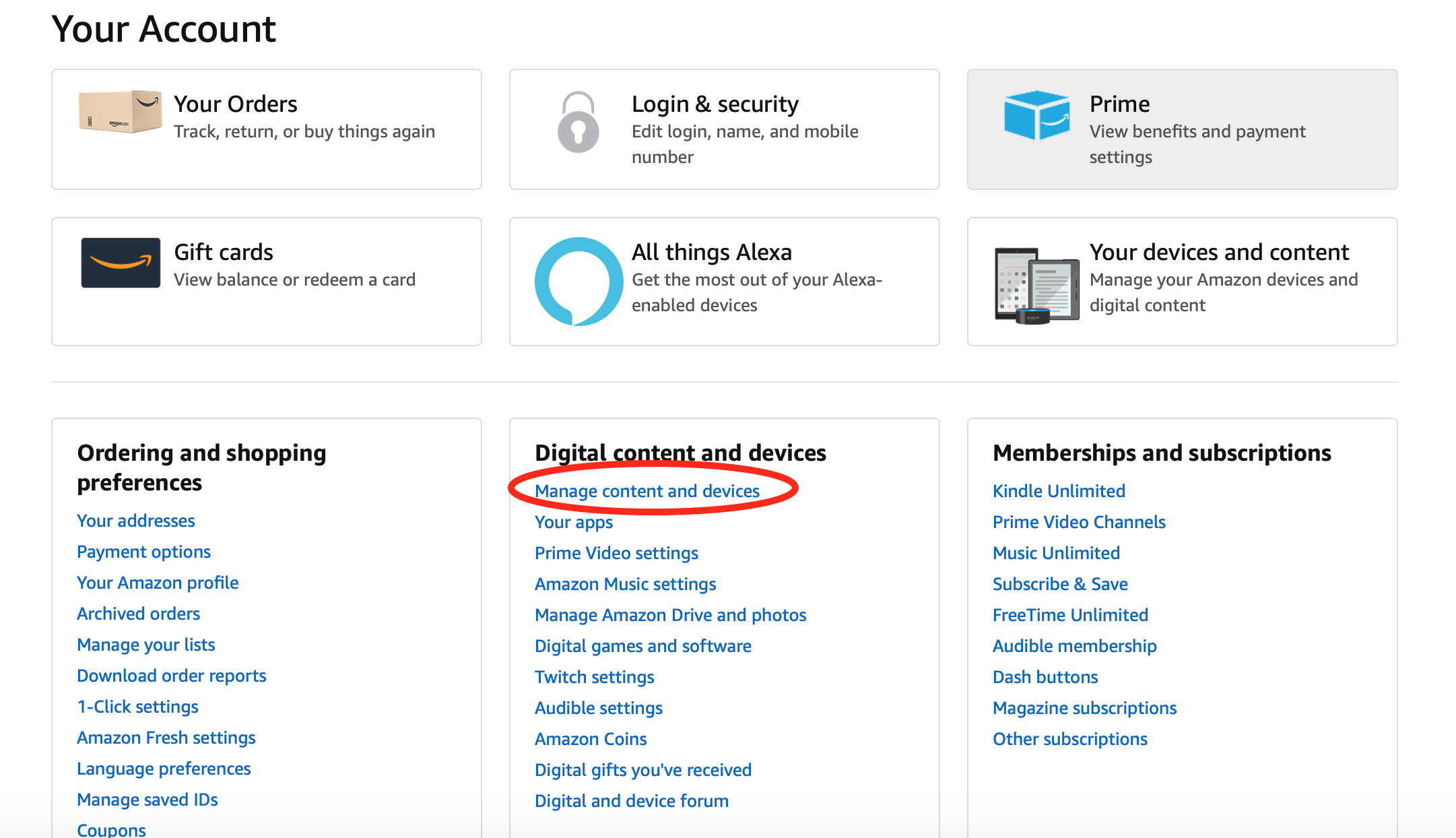Open Prime Video settings
The image size is (1456, 838).
(x=616, y=553)
